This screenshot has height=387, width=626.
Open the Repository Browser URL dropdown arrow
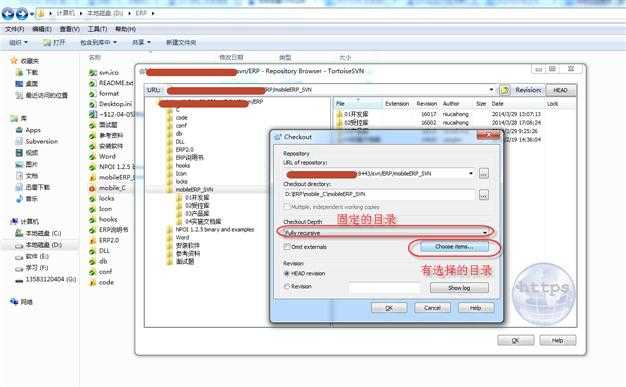(x=491, y=90)
